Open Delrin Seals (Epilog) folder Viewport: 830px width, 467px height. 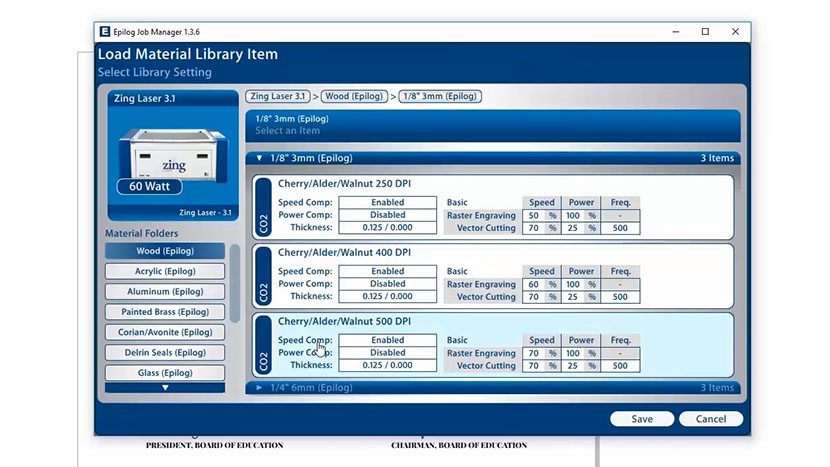[x=165, y=353]
